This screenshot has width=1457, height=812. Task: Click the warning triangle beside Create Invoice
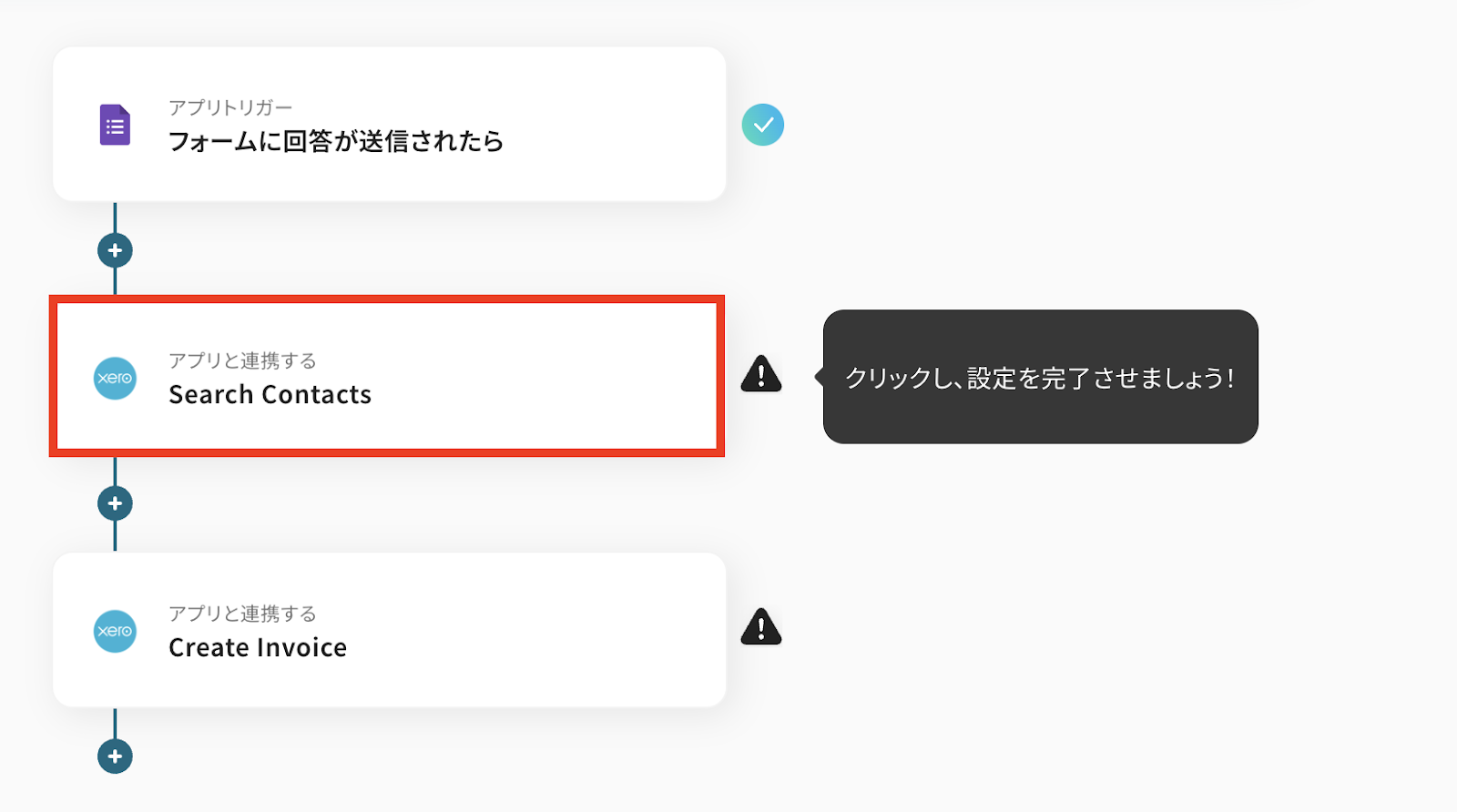coord(761,627)
